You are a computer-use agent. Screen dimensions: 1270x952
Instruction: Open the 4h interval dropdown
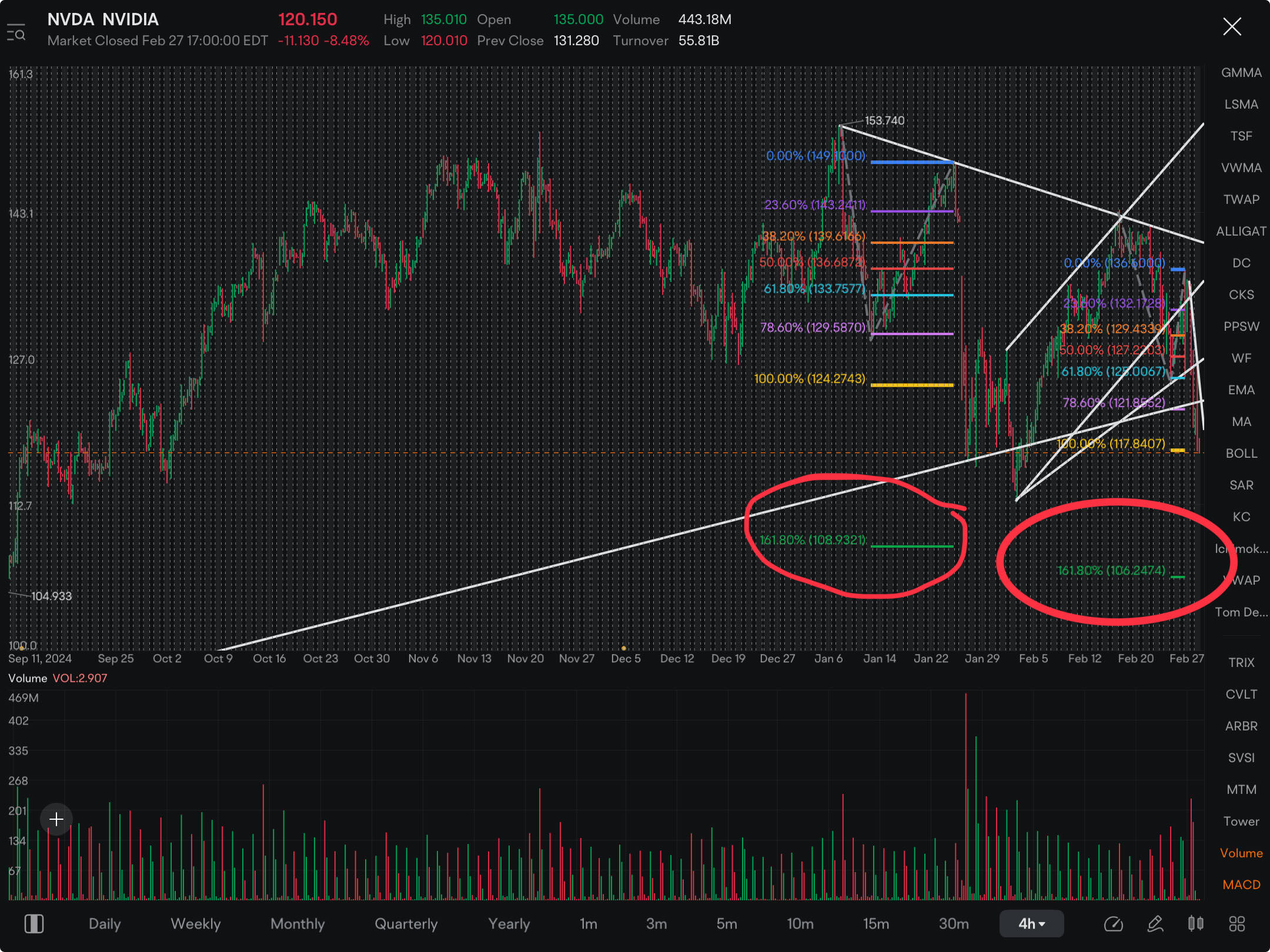pos(1031,924)
